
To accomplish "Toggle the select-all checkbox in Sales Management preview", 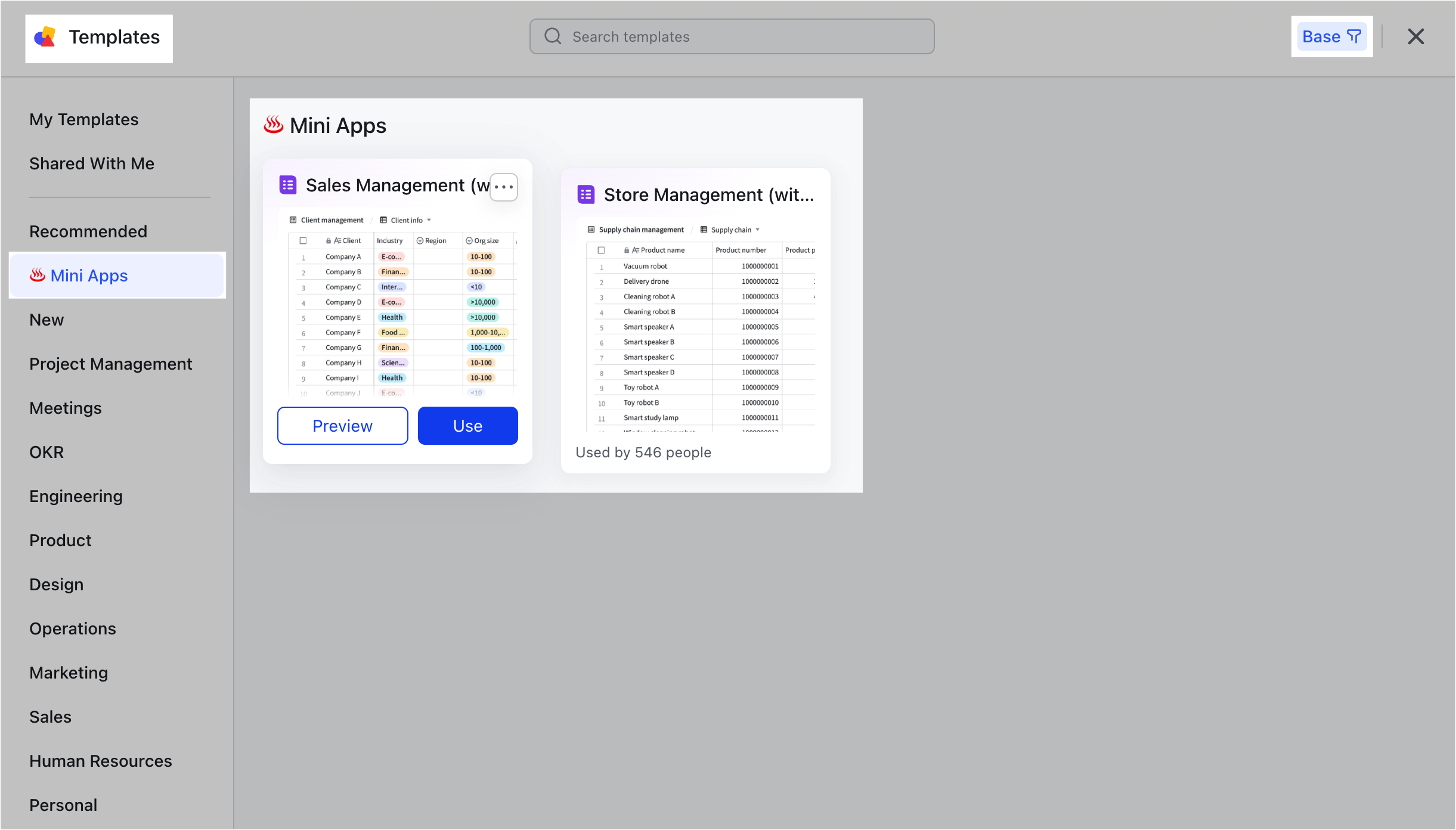I will (x=302, y=240).
